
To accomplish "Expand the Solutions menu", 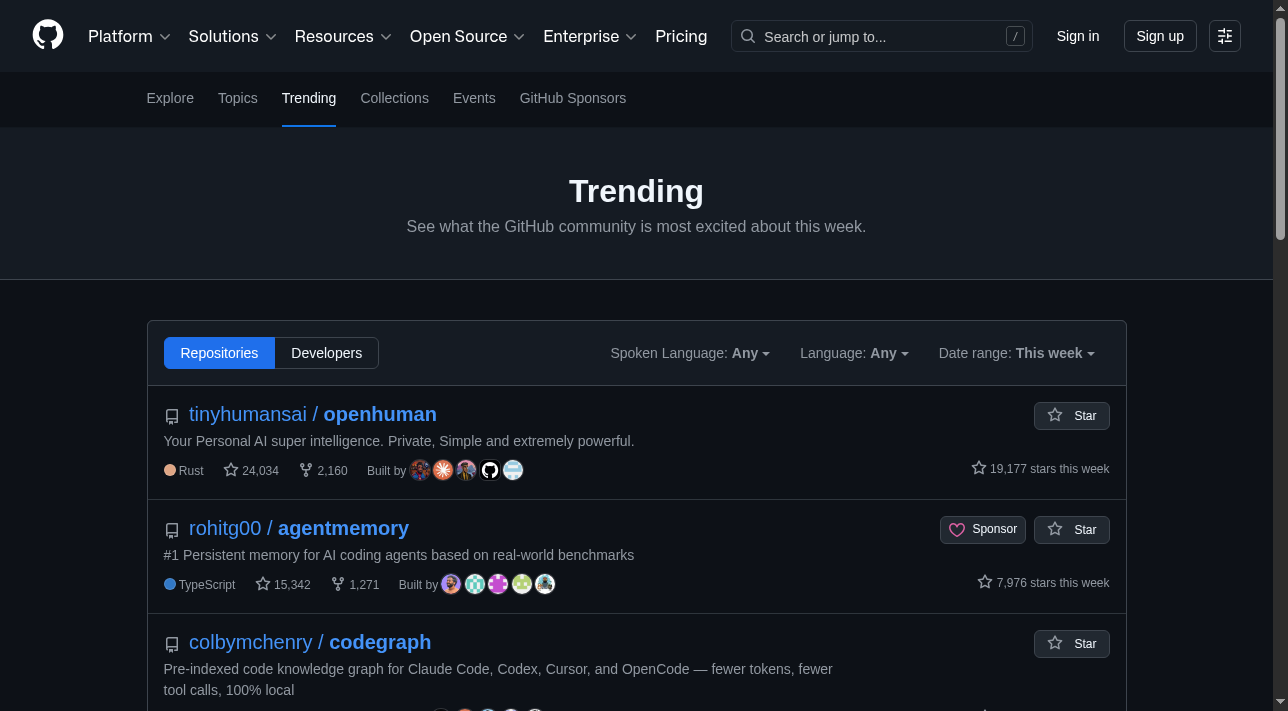I will click(x=232, y=36).
